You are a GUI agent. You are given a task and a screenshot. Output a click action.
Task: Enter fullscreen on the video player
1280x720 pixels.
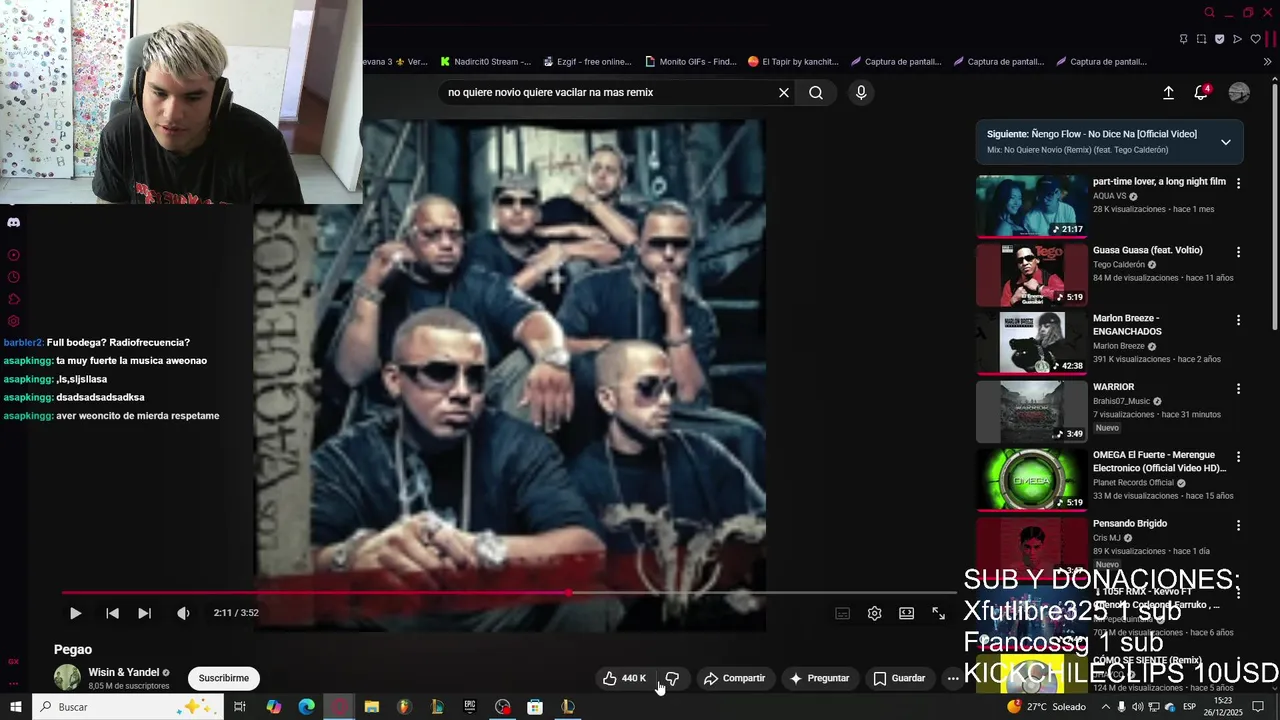[938, 613]
